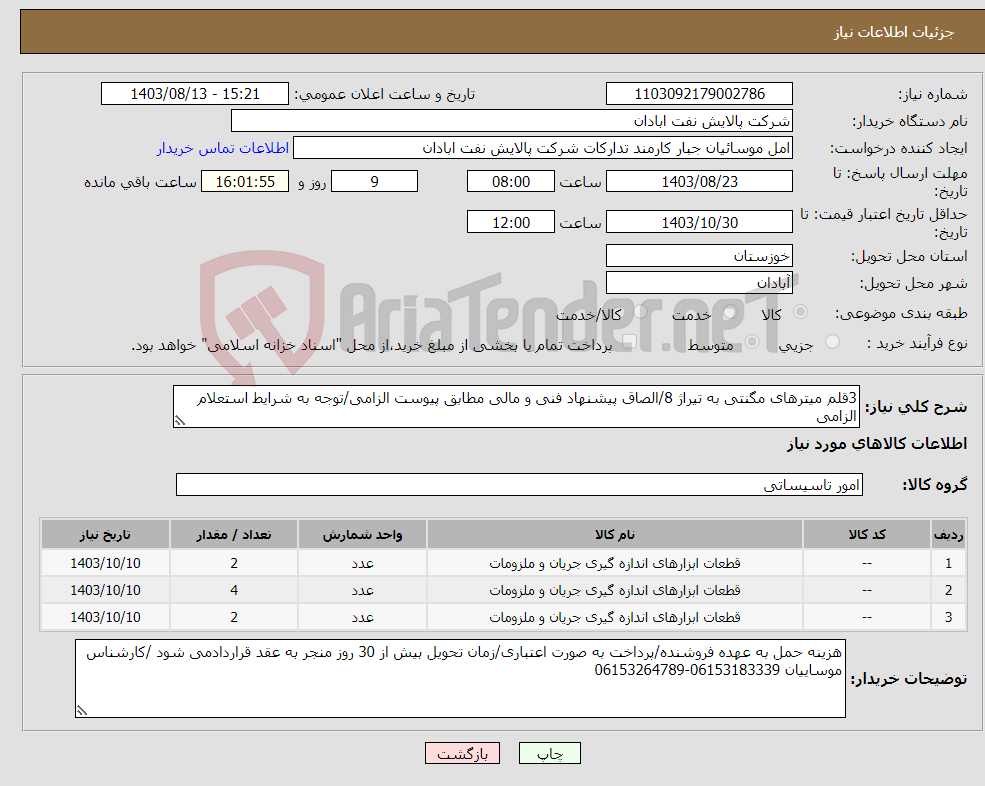Screen dimensions: 985x786
Task: Click the واحد شمارش column header
Action: pos(362,535)
